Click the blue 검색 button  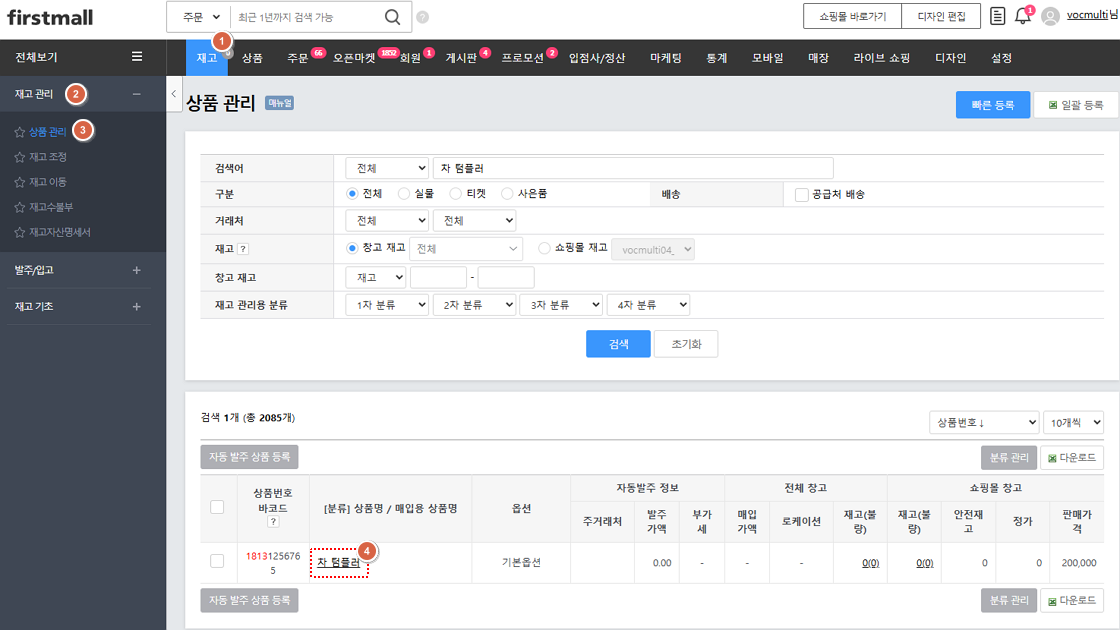[618, 344]
